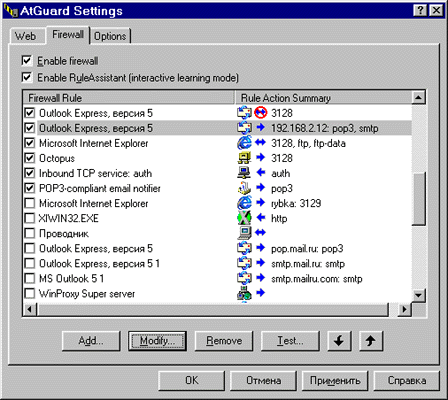This screenshot has height=400, width=448.
Task: Click Internet Explorer icon beside rybka: 3129
Action: [244, 203]
